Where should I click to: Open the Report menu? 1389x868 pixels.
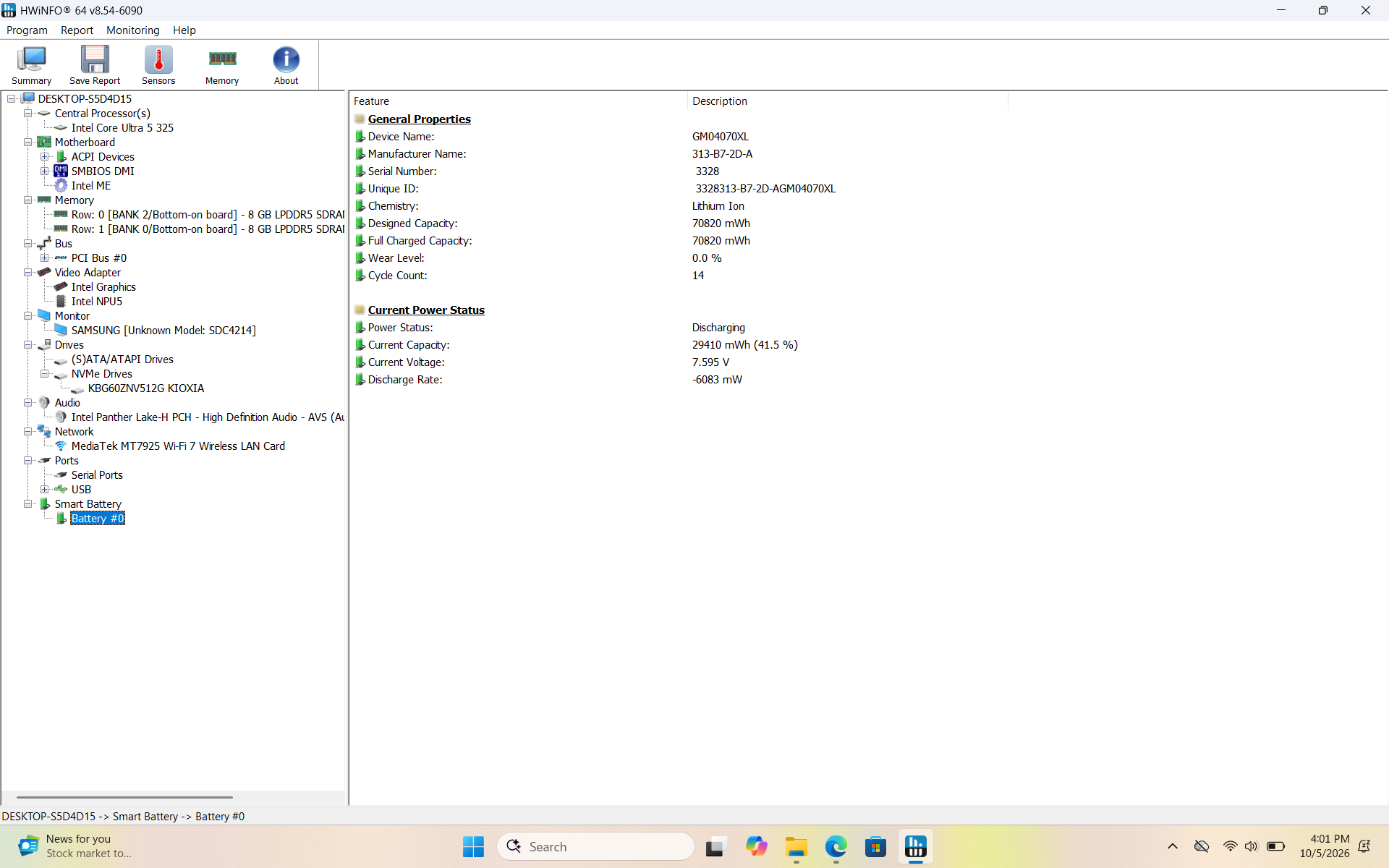coord(77,30)
